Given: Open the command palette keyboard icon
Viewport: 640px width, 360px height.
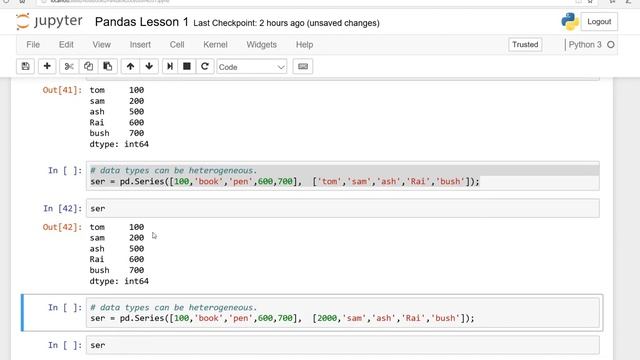Looking at the screenshot, I should (303, 67).
